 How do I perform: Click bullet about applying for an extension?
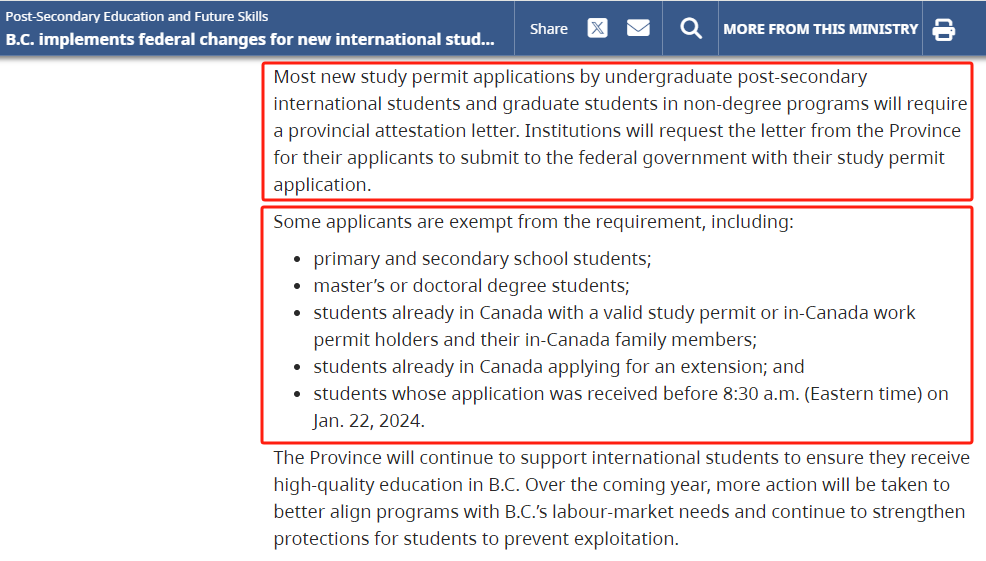click(x=558, y=366)
